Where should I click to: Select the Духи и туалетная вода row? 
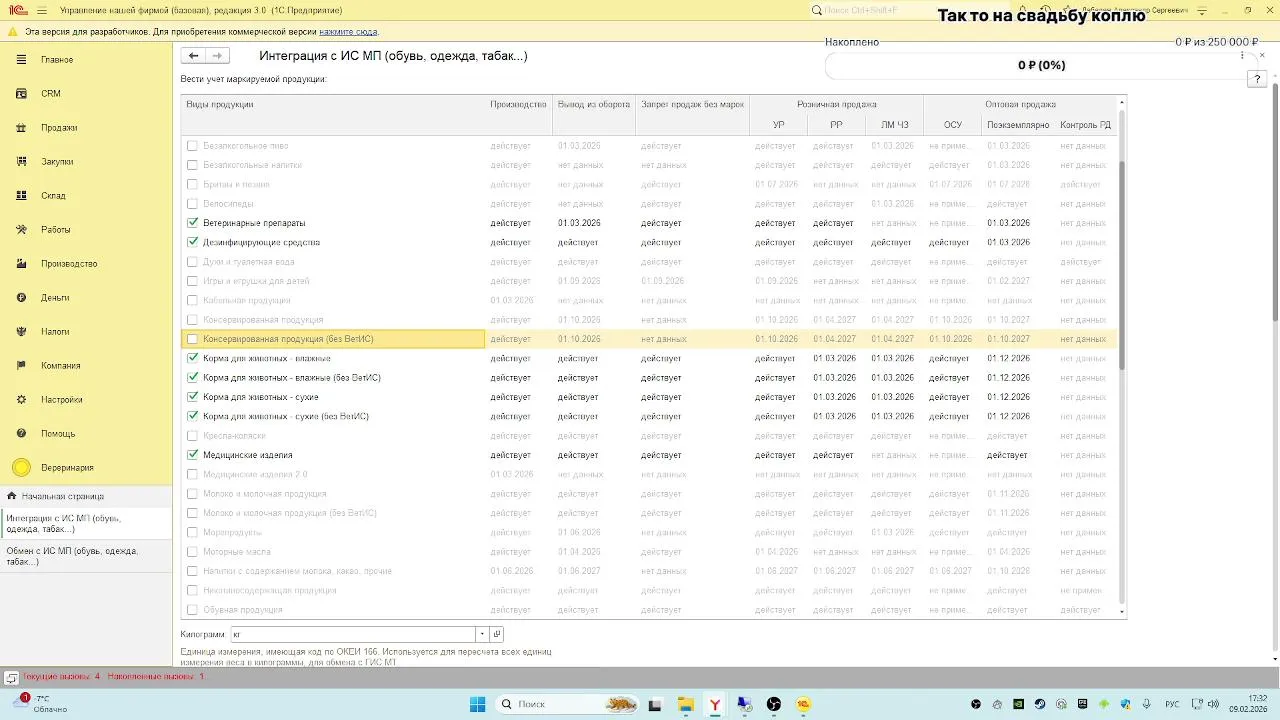click(x=649, y=262)
